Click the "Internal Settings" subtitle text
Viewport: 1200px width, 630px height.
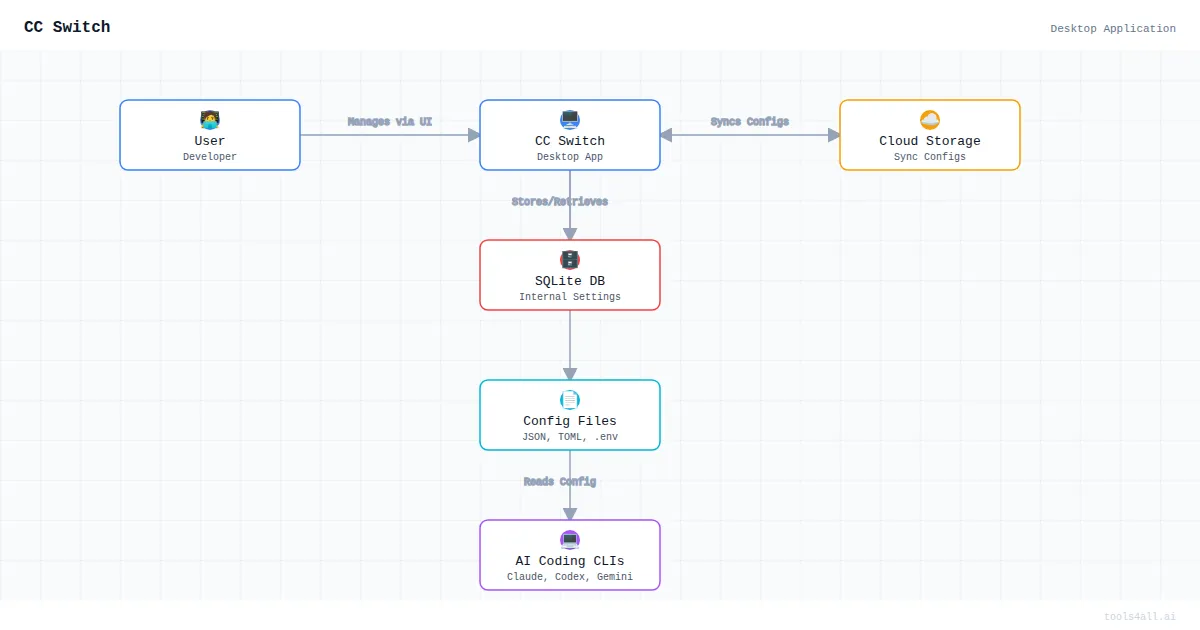570,297
